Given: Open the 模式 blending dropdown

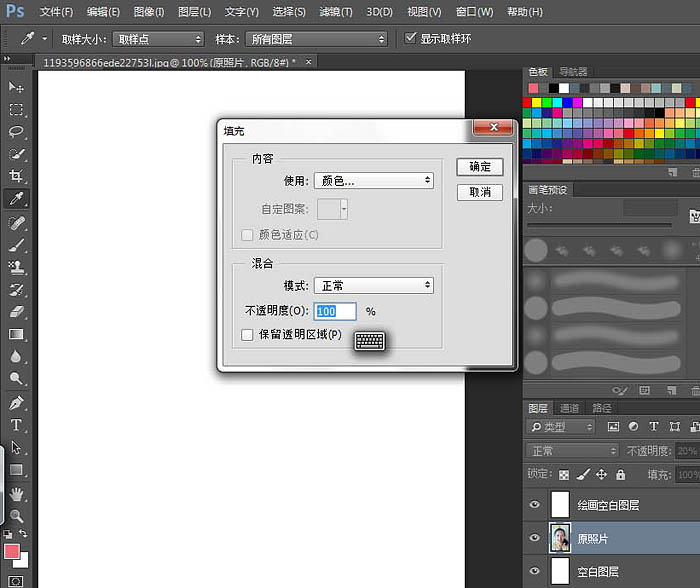Looking at the screenshot, I should 374,285.
